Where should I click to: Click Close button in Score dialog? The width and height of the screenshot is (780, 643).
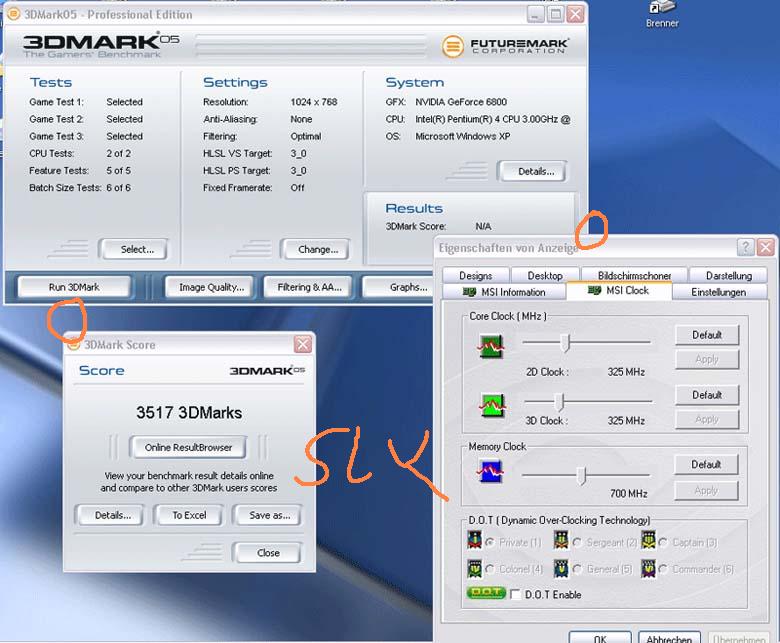(x=268, y=553)
